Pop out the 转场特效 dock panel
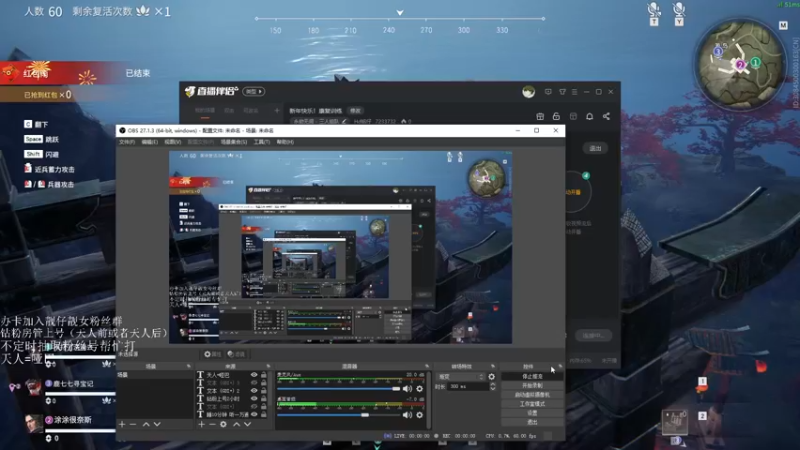 click(x=492, y=366)
